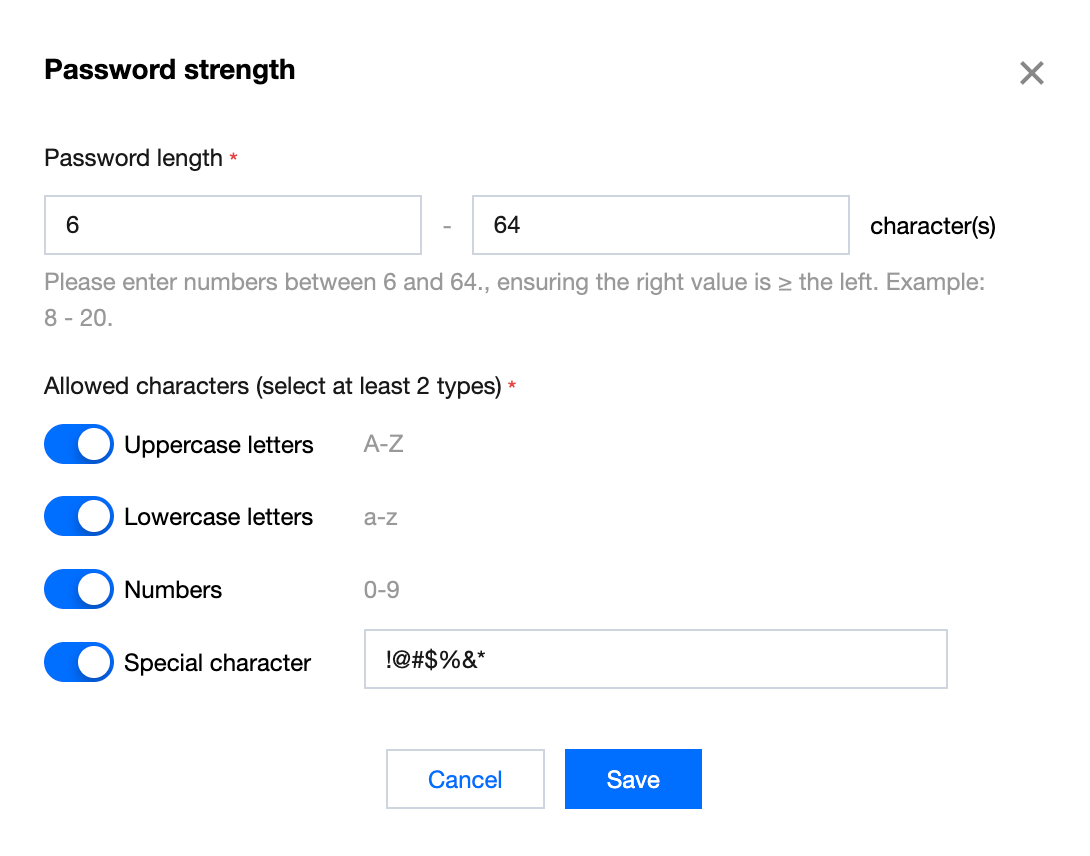This screenshot has width=1090, height=856.
Task: Click the "Special character" label text
Action: pos(218,663)
